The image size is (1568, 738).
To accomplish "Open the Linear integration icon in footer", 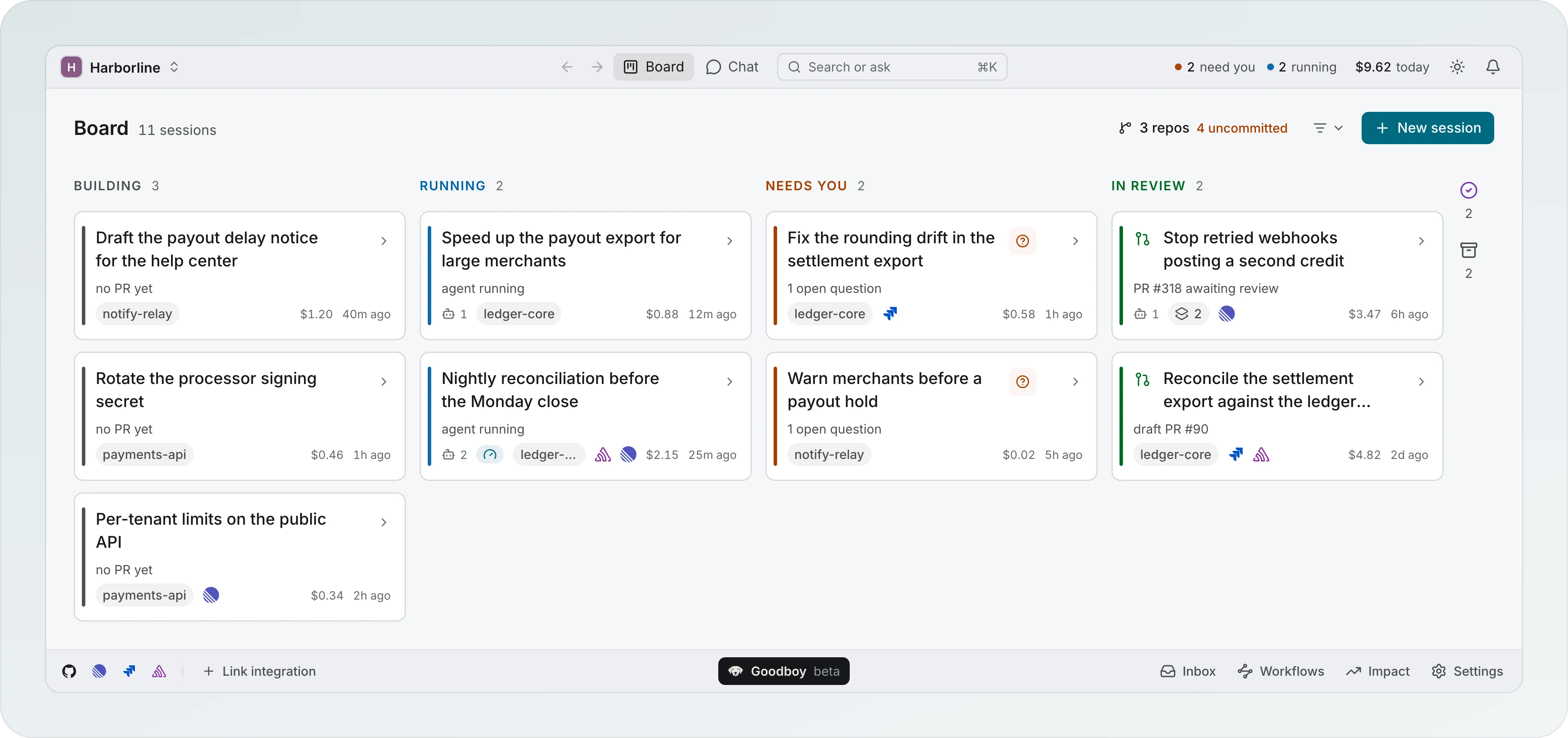I will (x=99, y=671).
